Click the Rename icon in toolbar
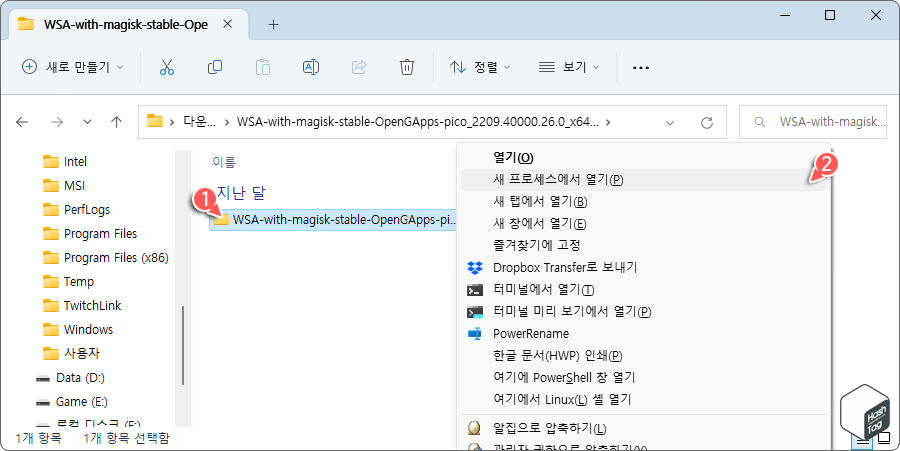 [311, 67]
